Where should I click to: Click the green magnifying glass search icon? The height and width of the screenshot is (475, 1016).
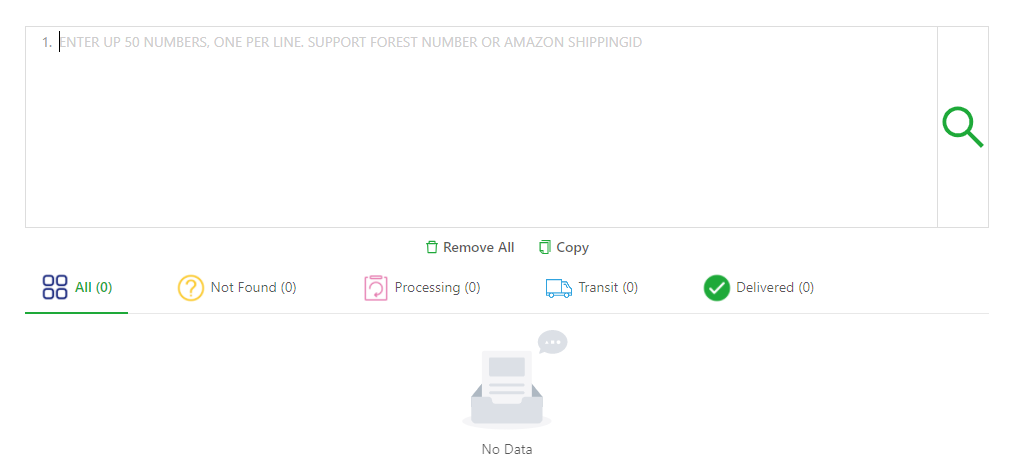point(963,127)
